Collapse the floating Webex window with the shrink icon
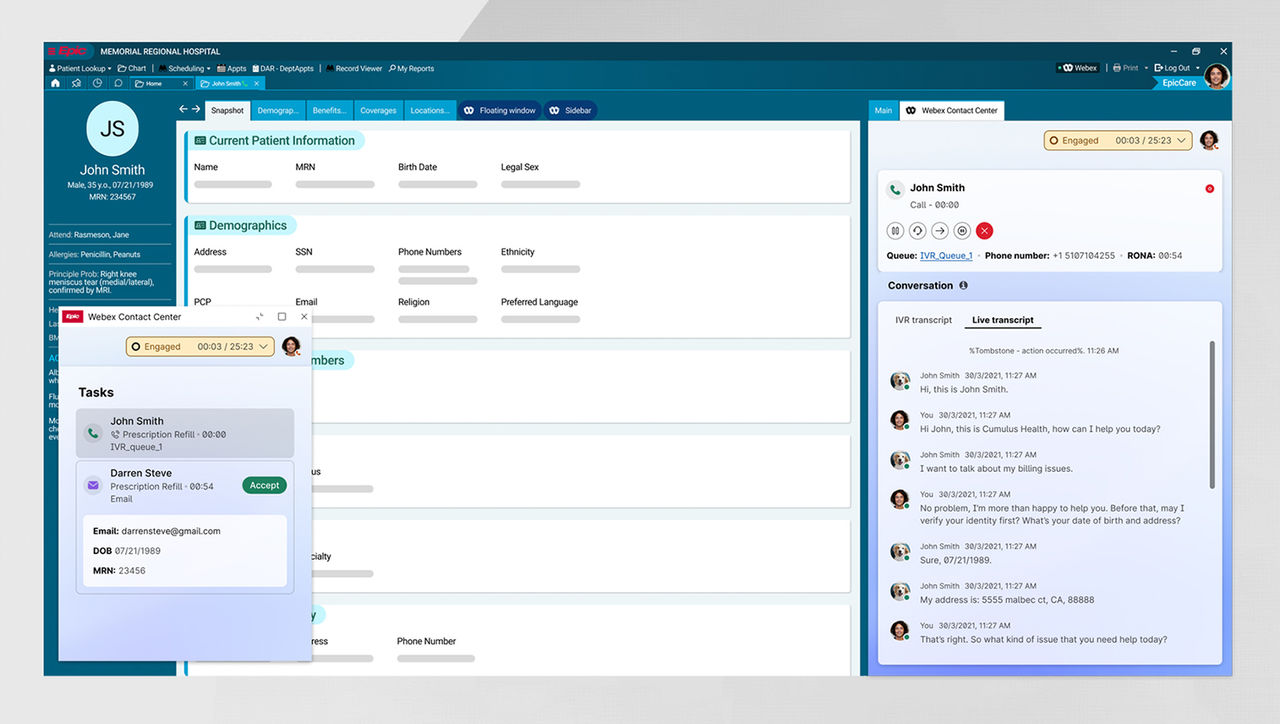The image size is (1280, 724). pos(259,317)
